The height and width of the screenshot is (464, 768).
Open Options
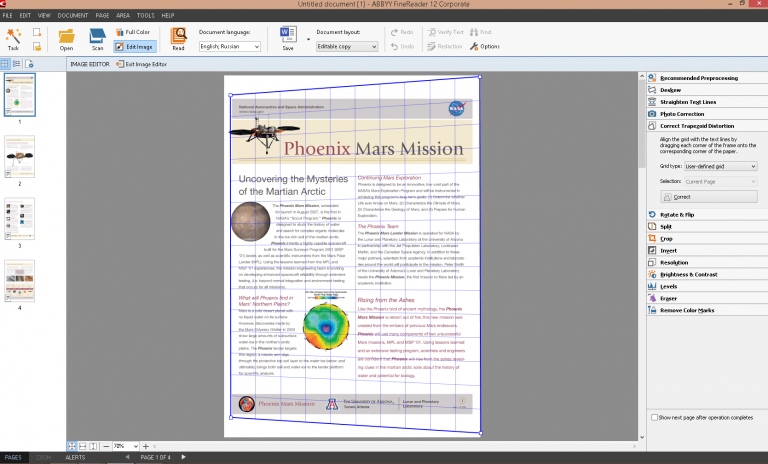(485, 47)
